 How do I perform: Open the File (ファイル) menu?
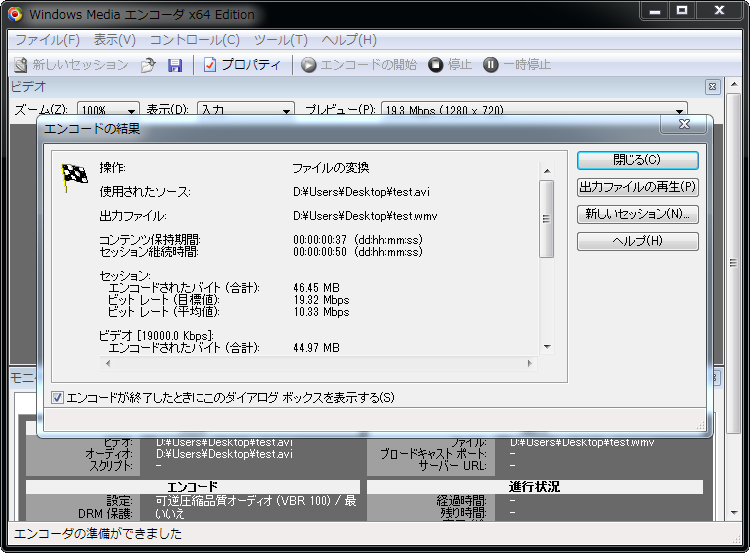[47, 40]
